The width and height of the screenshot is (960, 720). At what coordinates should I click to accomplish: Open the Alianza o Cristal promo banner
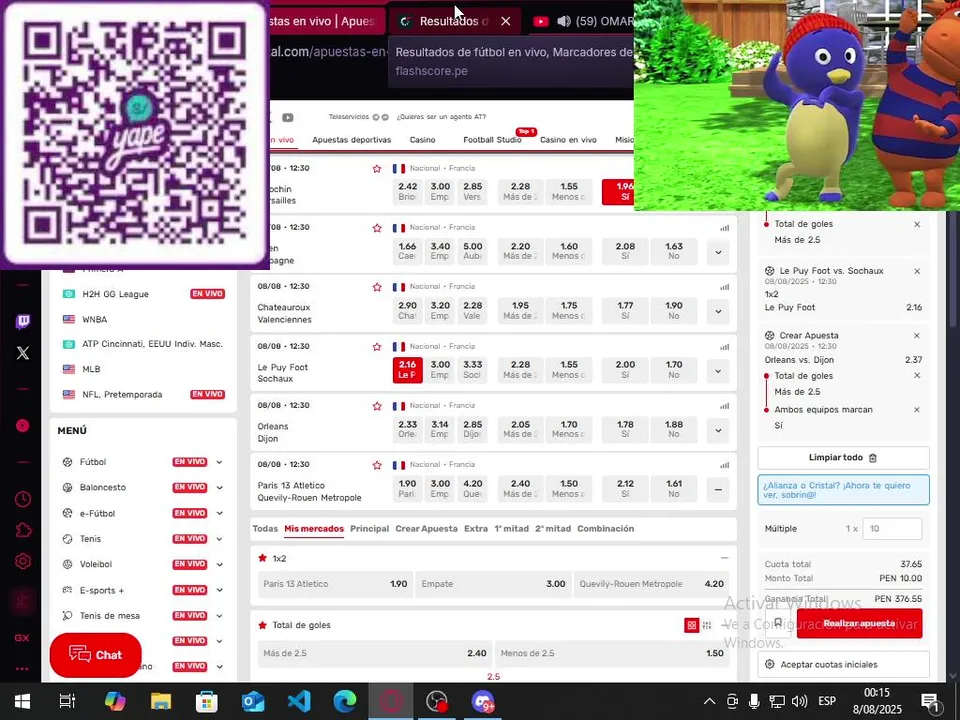click(x=844, y=490)
